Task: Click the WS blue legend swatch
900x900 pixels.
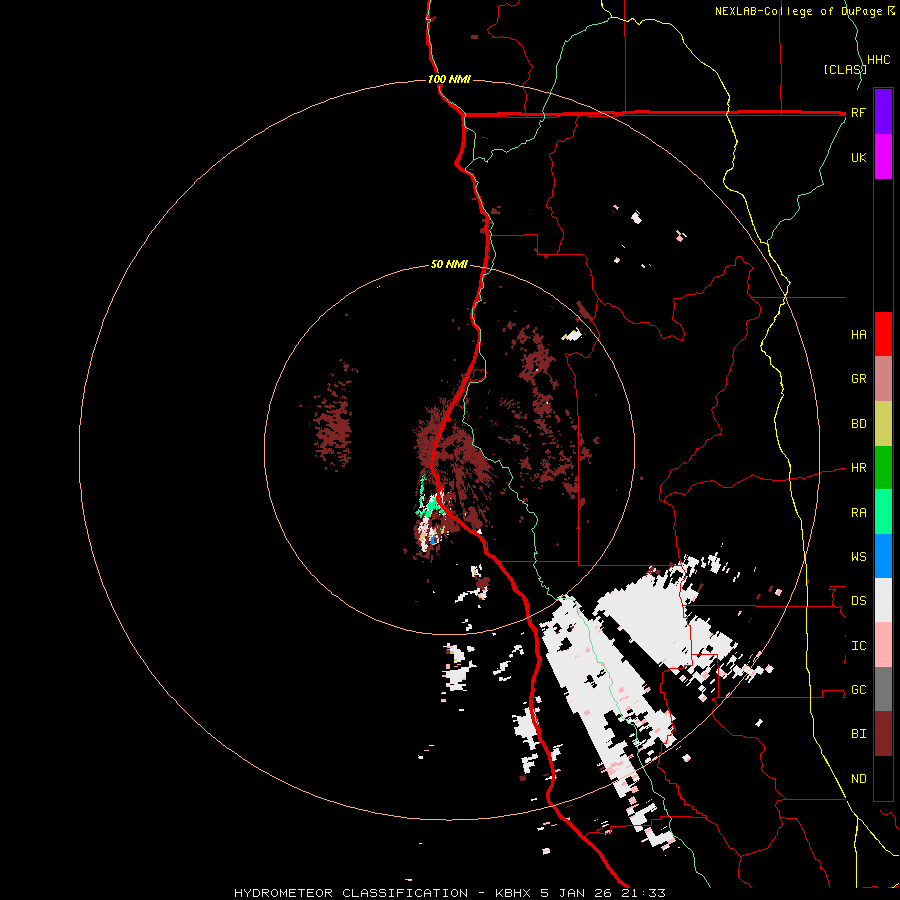Action: tap(883, 556)
